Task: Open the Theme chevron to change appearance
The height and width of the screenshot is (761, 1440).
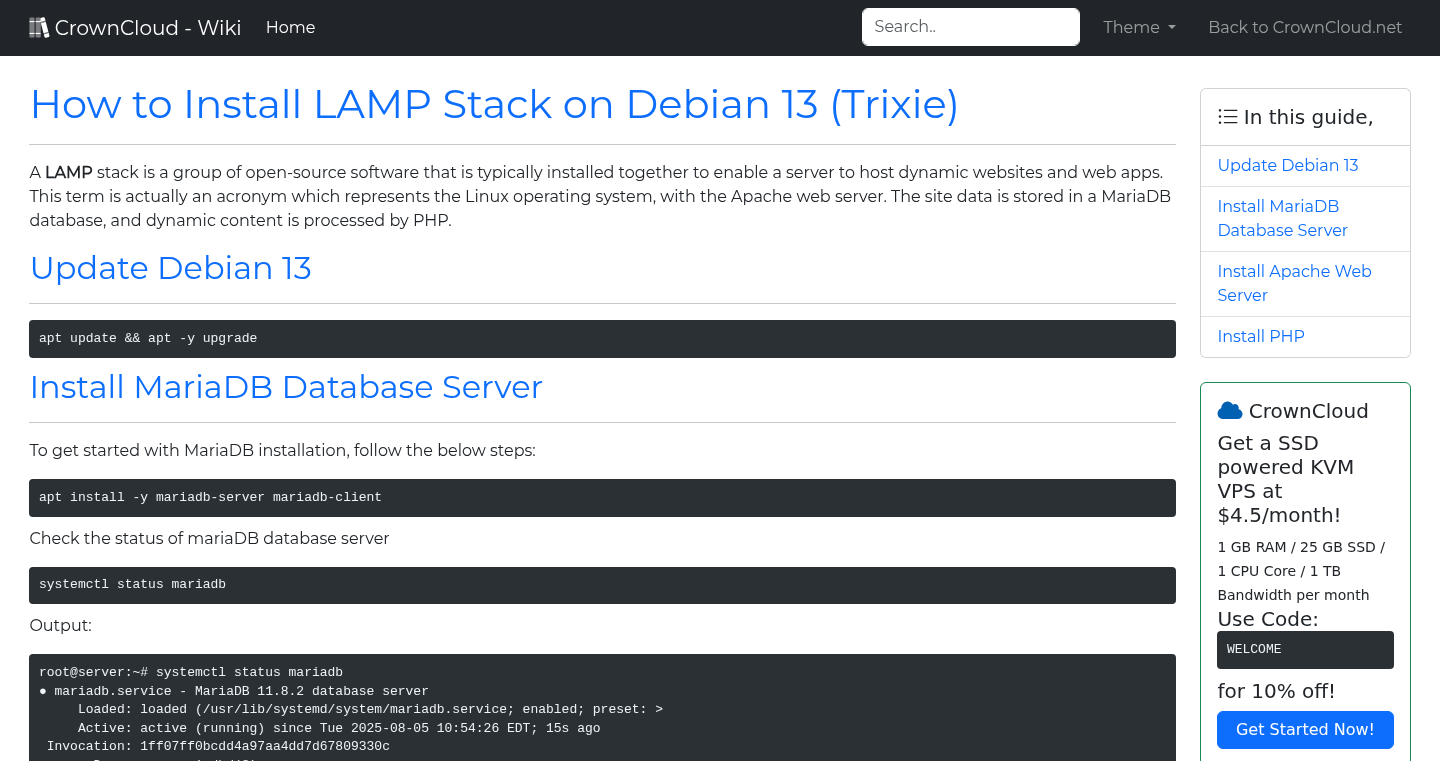Action: (1171, 27)
